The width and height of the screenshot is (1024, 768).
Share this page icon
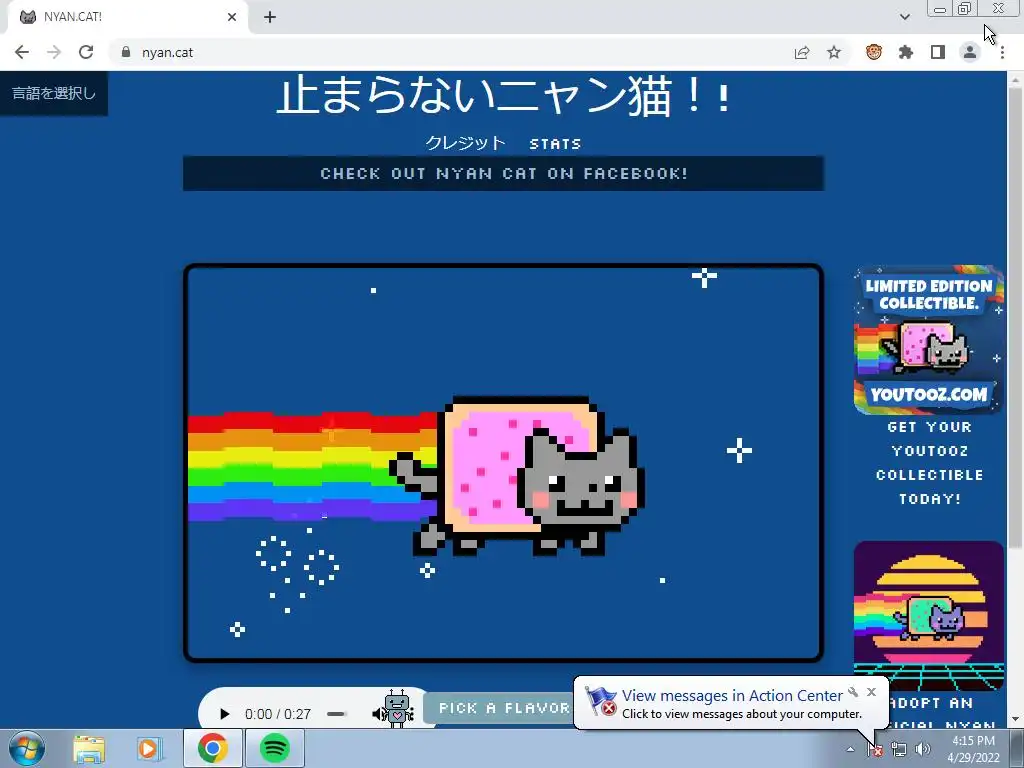(x=802, y=53)
